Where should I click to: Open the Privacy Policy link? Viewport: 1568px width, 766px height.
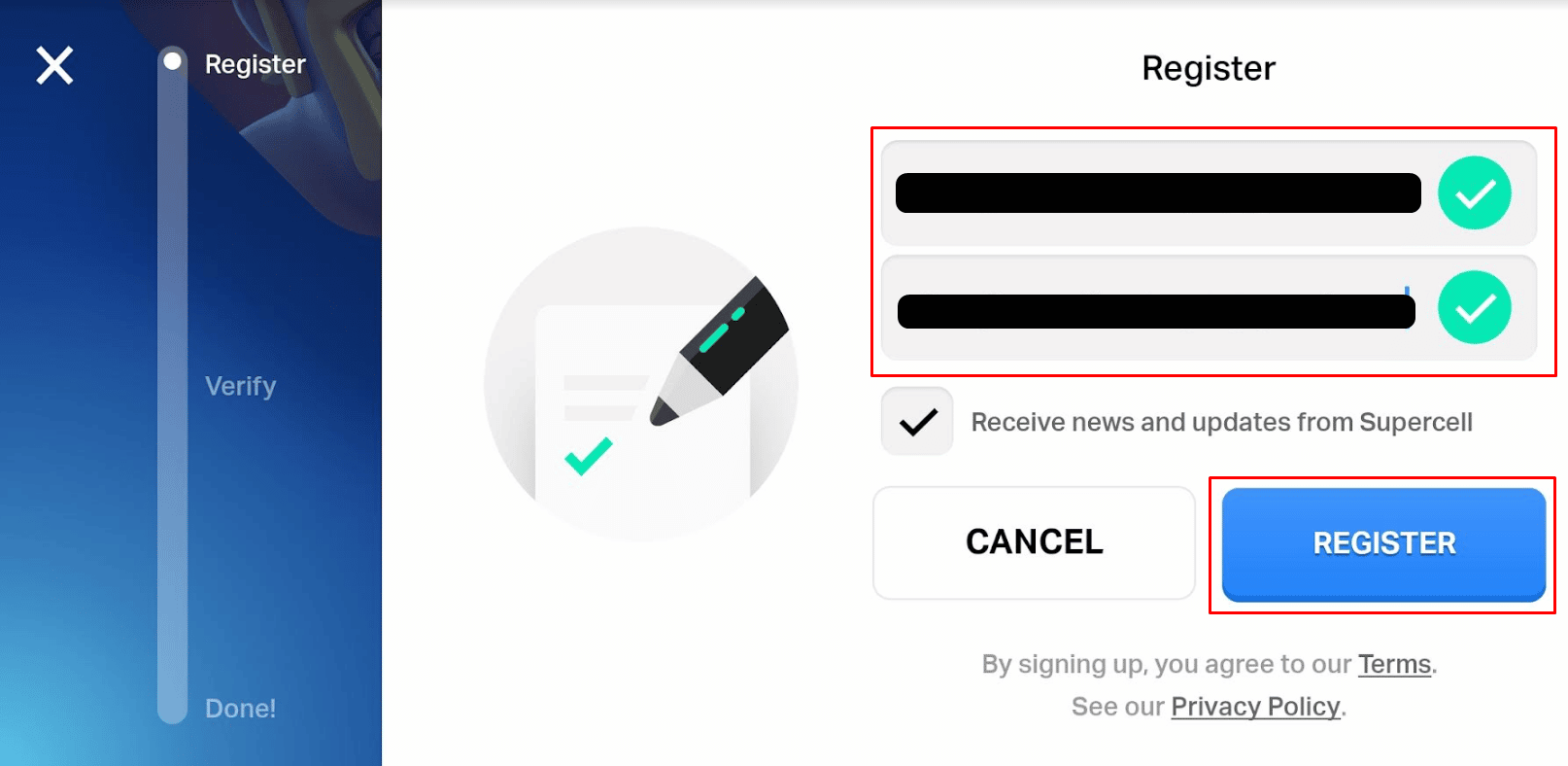coord(1255,707)
